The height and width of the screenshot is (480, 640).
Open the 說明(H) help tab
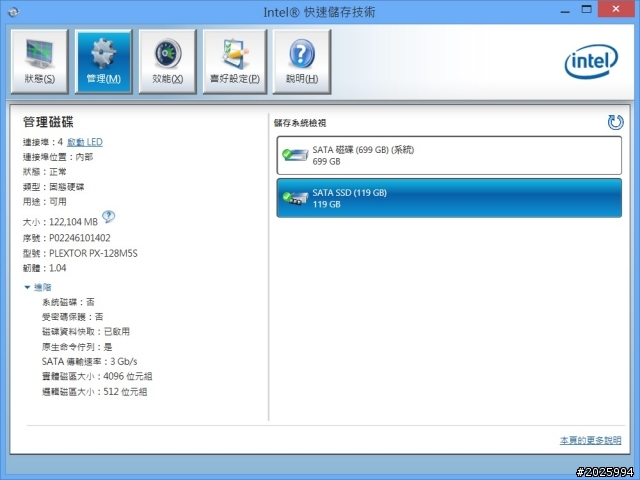coord(302,62)
